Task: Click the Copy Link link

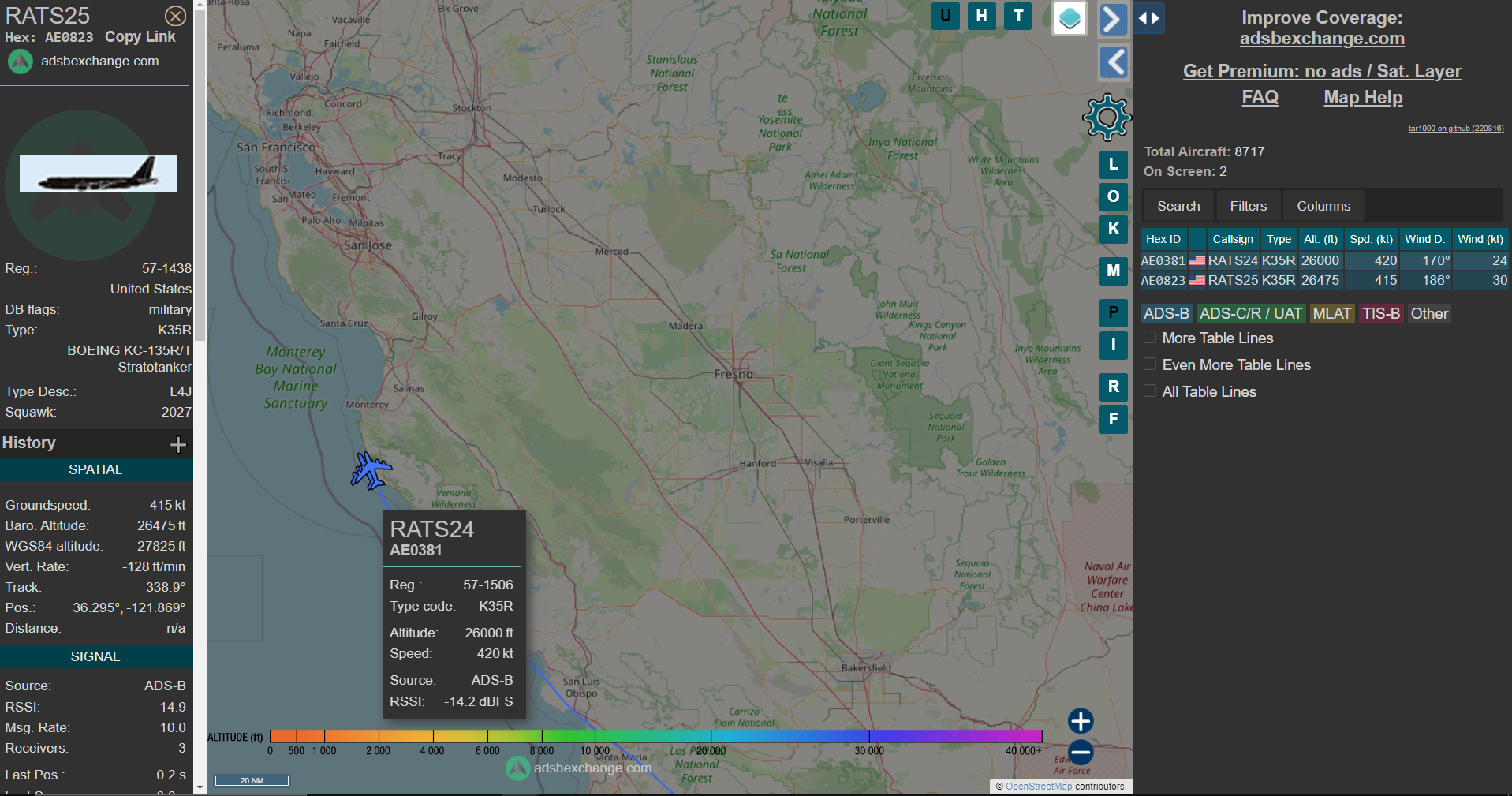Action: click(140, 37)
